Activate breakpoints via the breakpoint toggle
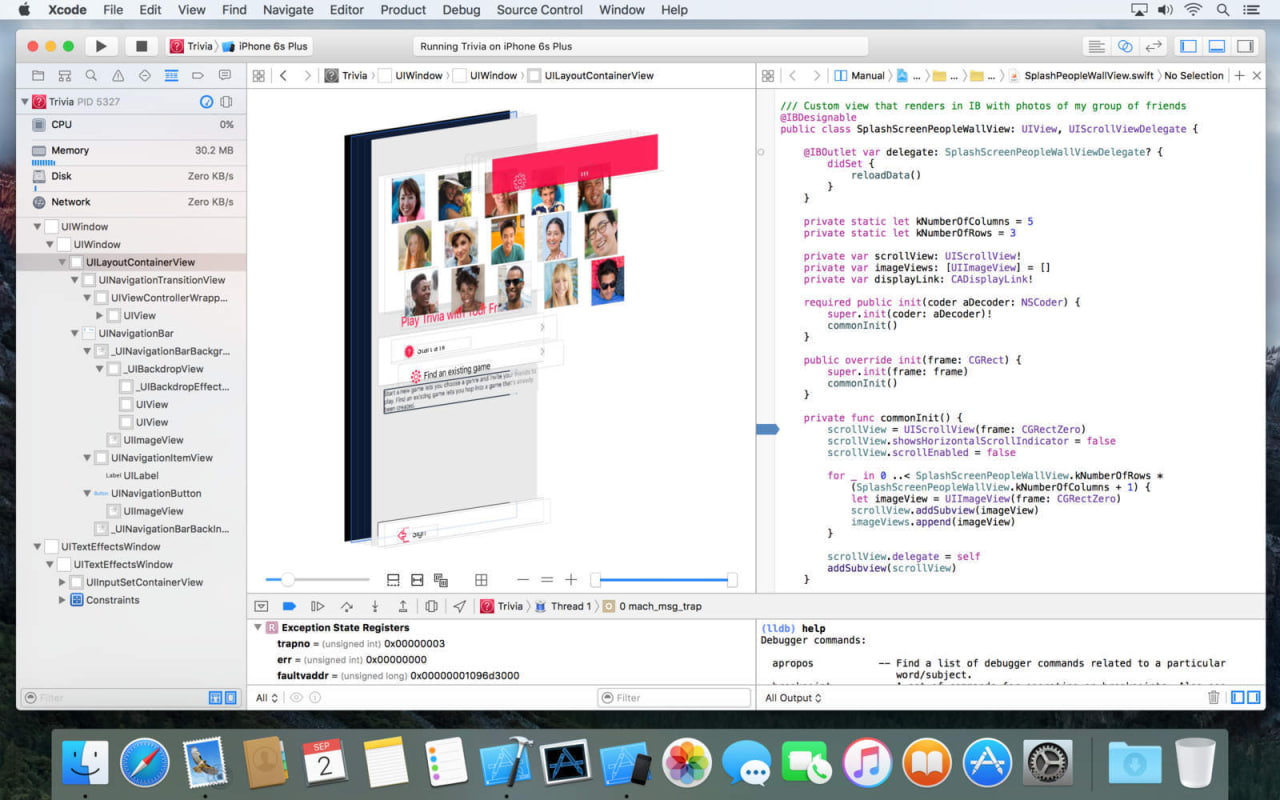The image size is (1280, 800). tap(287, 606)
